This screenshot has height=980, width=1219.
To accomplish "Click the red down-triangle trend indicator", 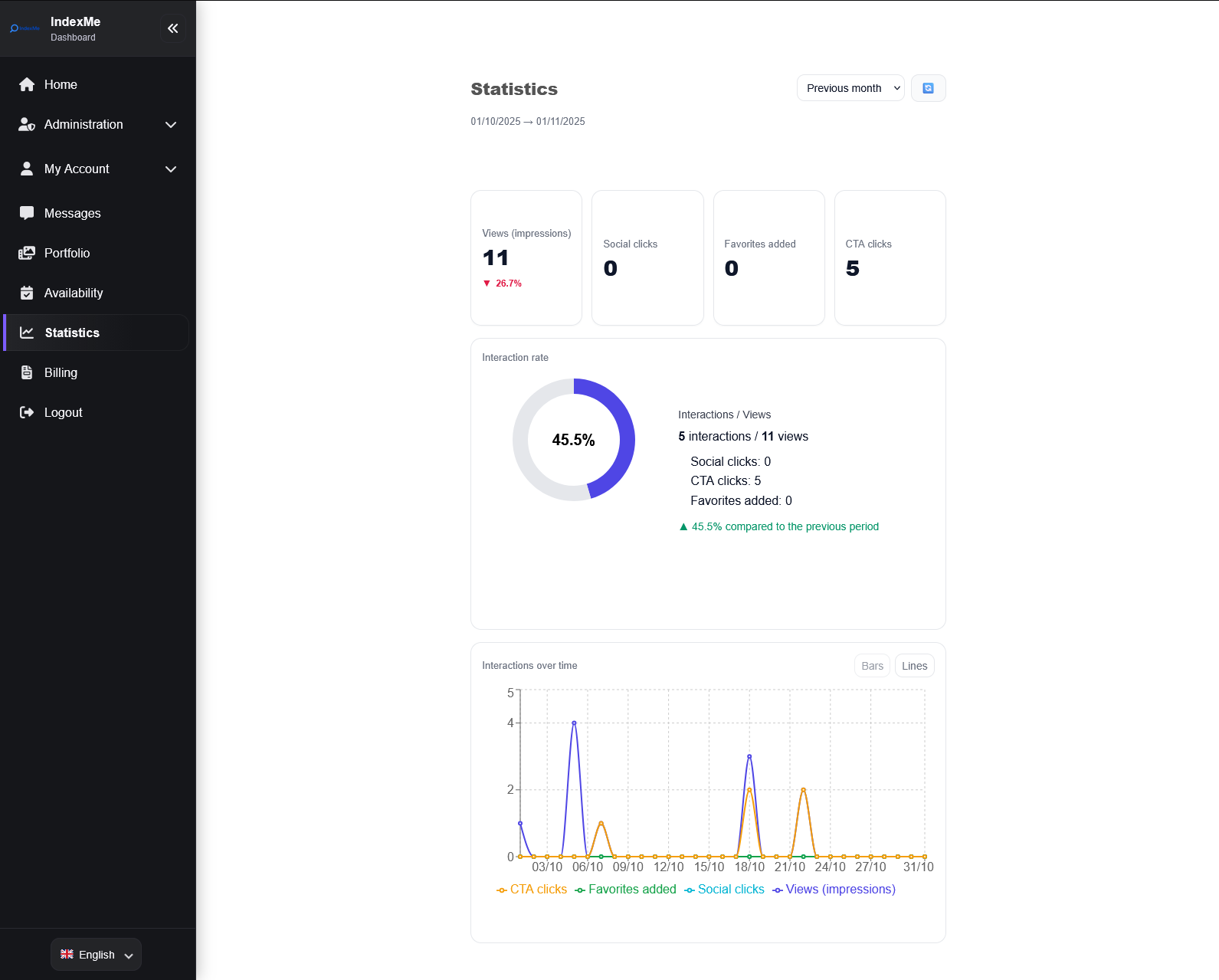I will pyautogui.click(x=487, y=284).
